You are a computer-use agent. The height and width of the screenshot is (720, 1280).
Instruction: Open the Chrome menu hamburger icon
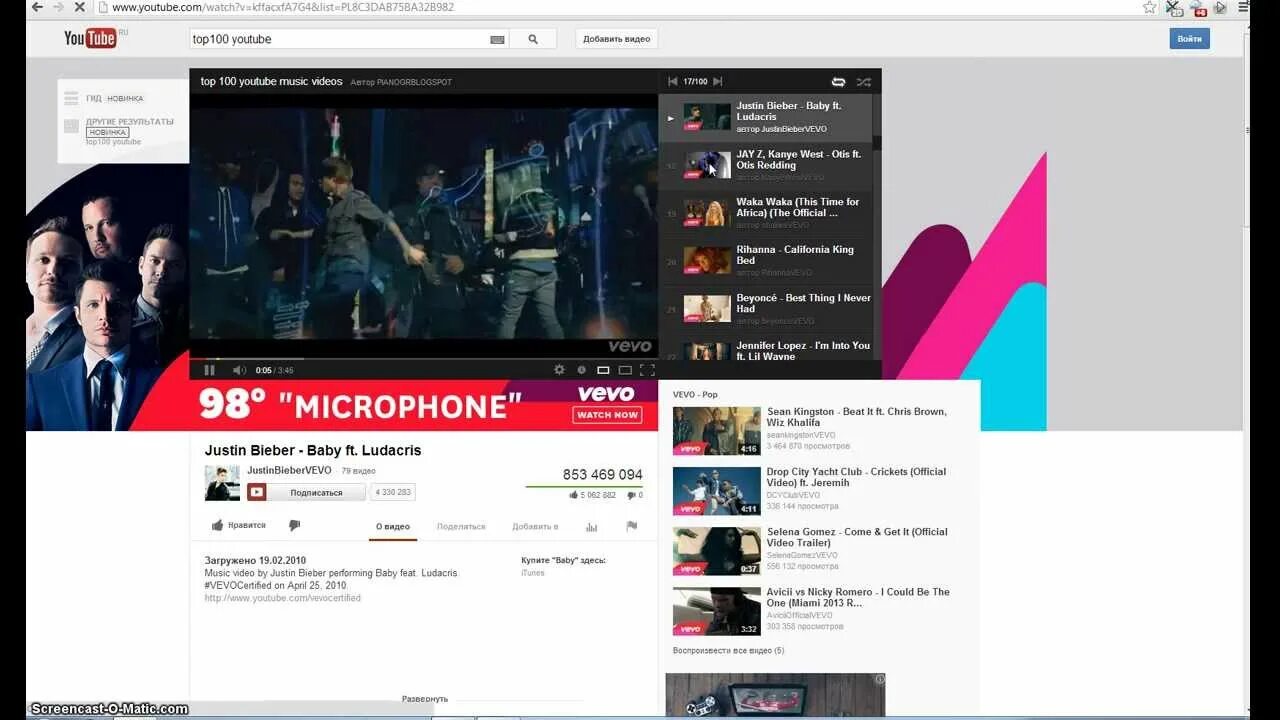pyautogui.click(x=1244, y=7)
